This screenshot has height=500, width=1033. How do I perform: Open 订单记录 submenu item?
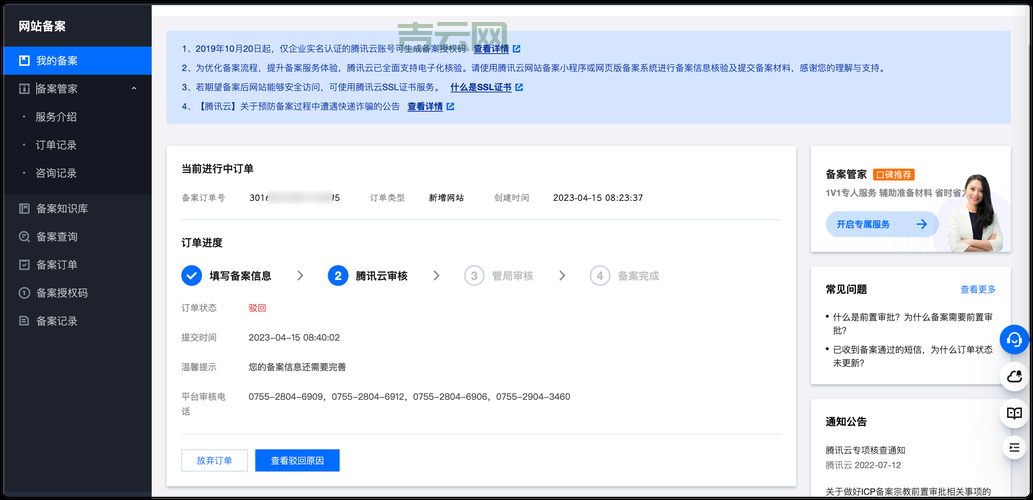[x=56, y=145]
